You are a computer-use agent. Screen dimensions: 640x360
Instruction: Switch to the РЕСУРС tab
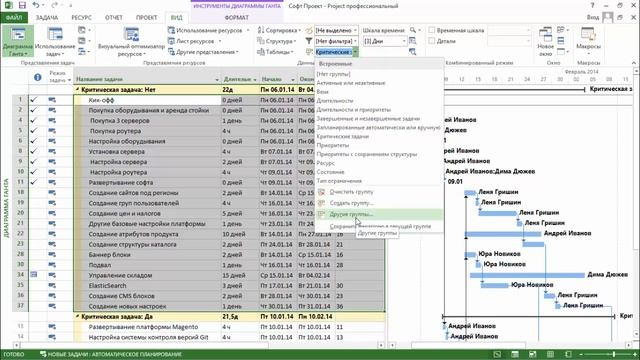click(x=81, y=18)
